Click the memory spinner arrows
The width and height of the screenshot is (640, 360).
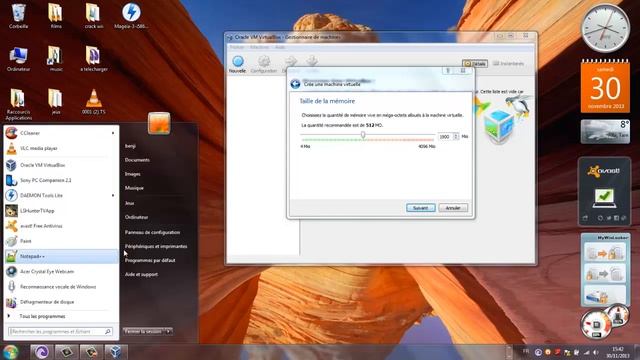click(456, 137)
